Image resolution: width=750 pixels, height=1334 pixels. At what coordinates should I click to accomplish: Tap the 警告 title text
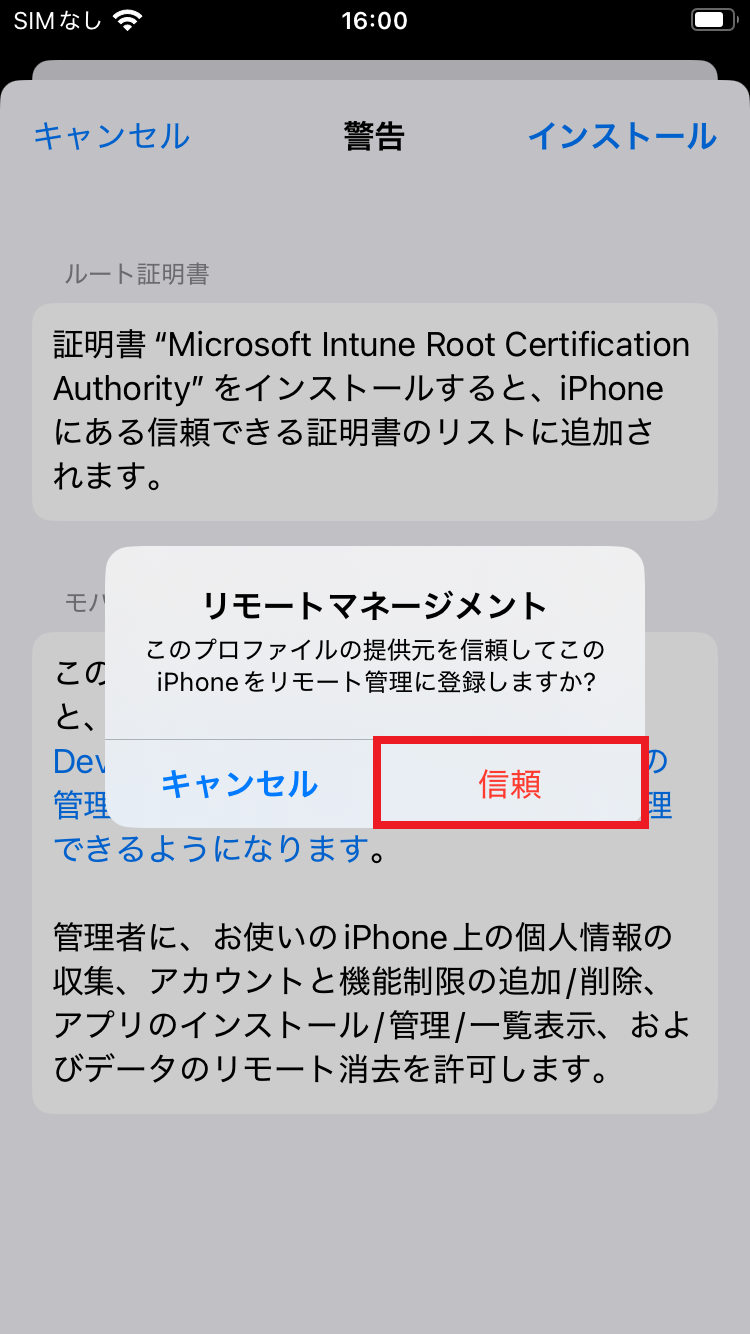pyautogui.click(x=374, y=136)
